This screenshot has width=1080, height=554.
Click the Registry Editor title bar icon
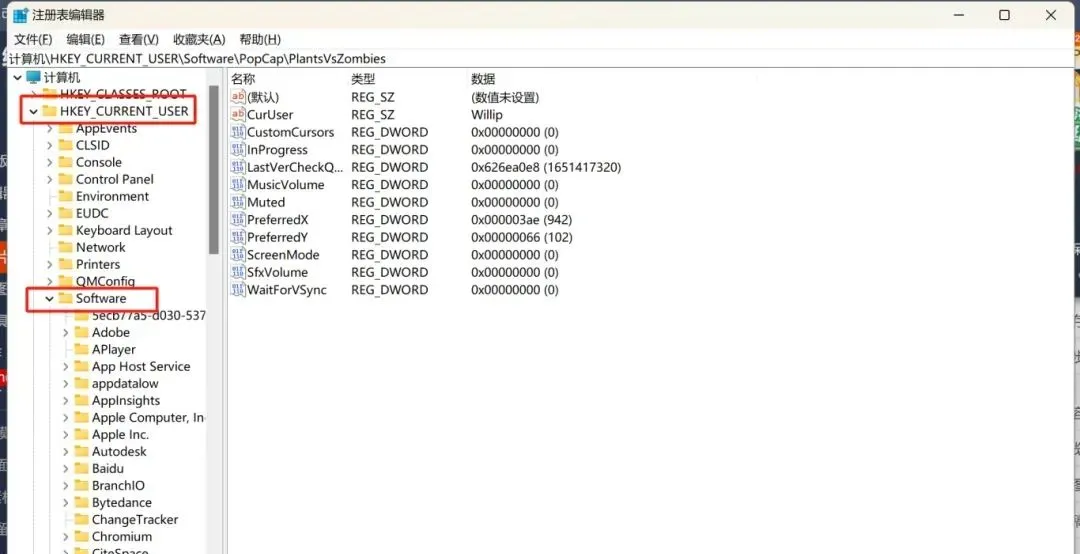(21, 15)
